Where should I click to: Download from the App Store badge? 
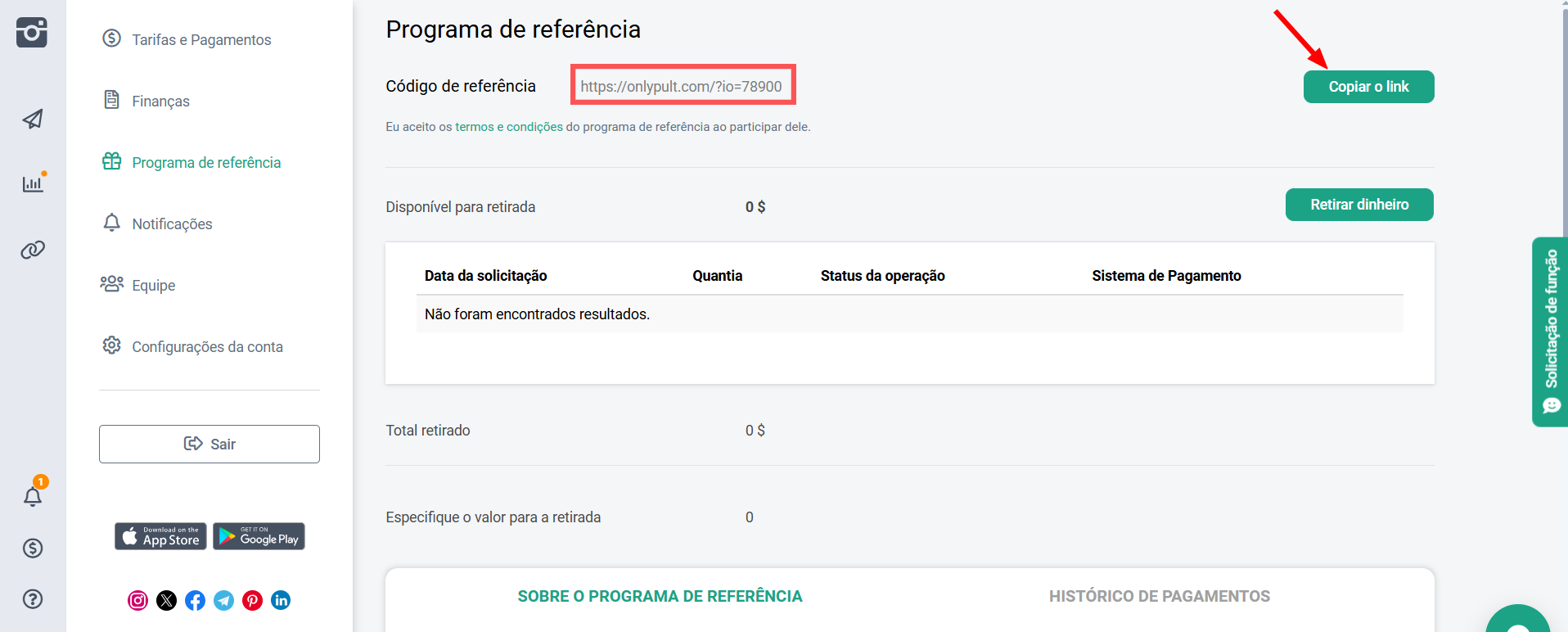(160, 536)
